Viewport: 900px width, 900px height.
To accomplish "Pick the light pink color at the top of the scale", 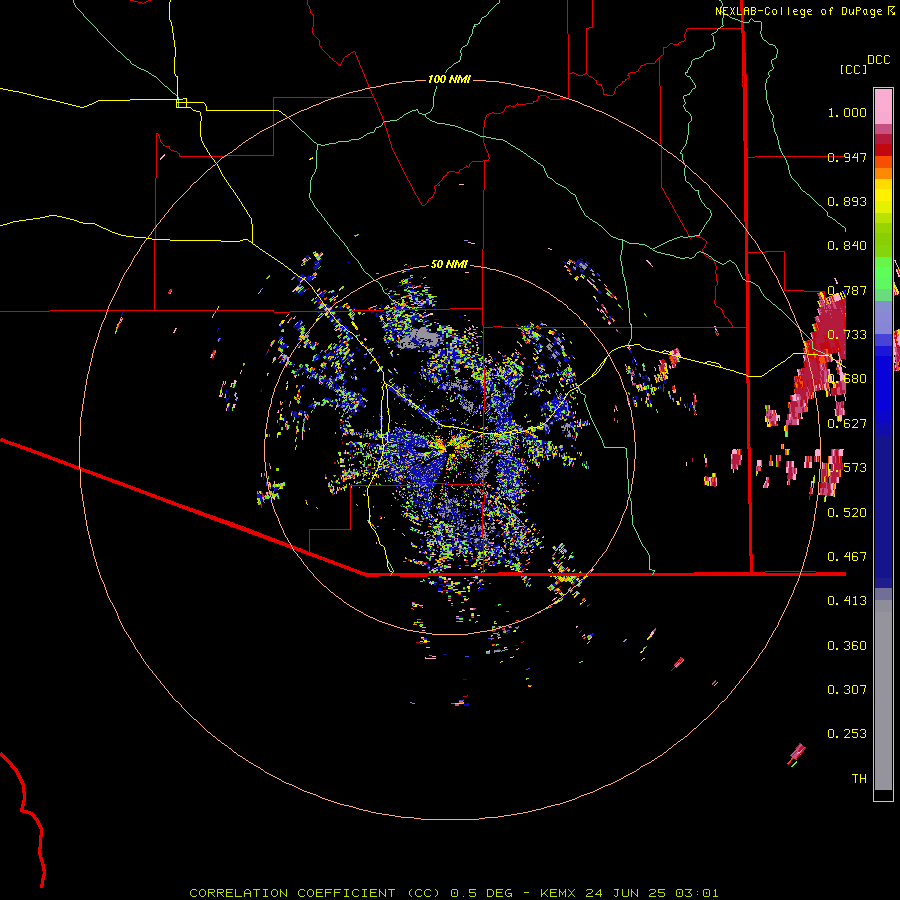I will [883, 106].
